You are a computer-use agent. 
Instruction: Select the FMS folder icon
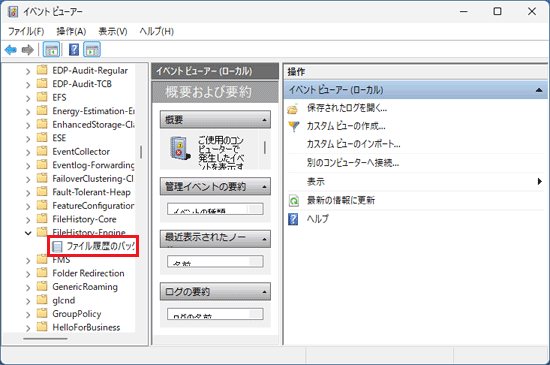42,260
